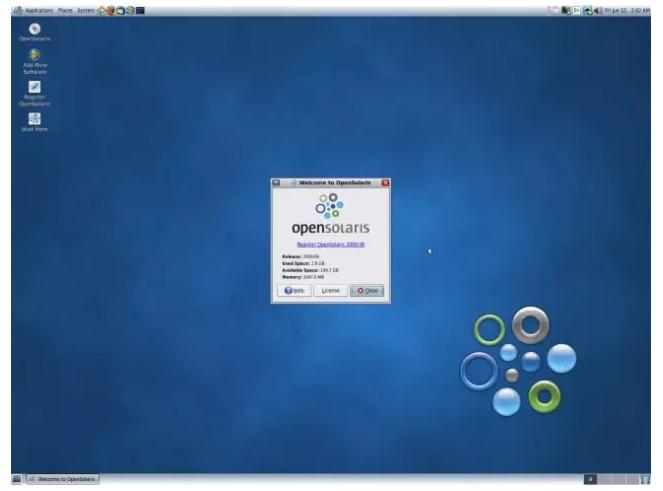The height and width of the screenshot is (491, 663).
Task: Launch the terminal from the top panel
Action: point(140,10)
